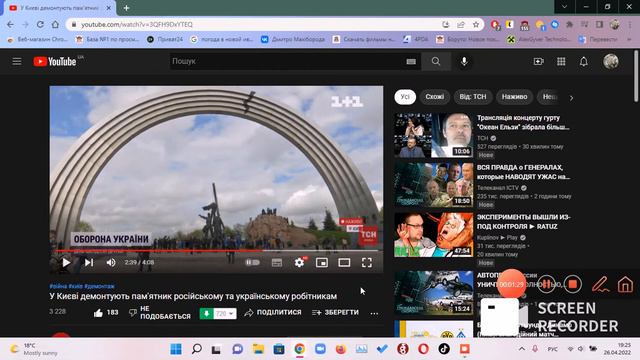Focus the YouTube Пошук search field

(286, 61)
